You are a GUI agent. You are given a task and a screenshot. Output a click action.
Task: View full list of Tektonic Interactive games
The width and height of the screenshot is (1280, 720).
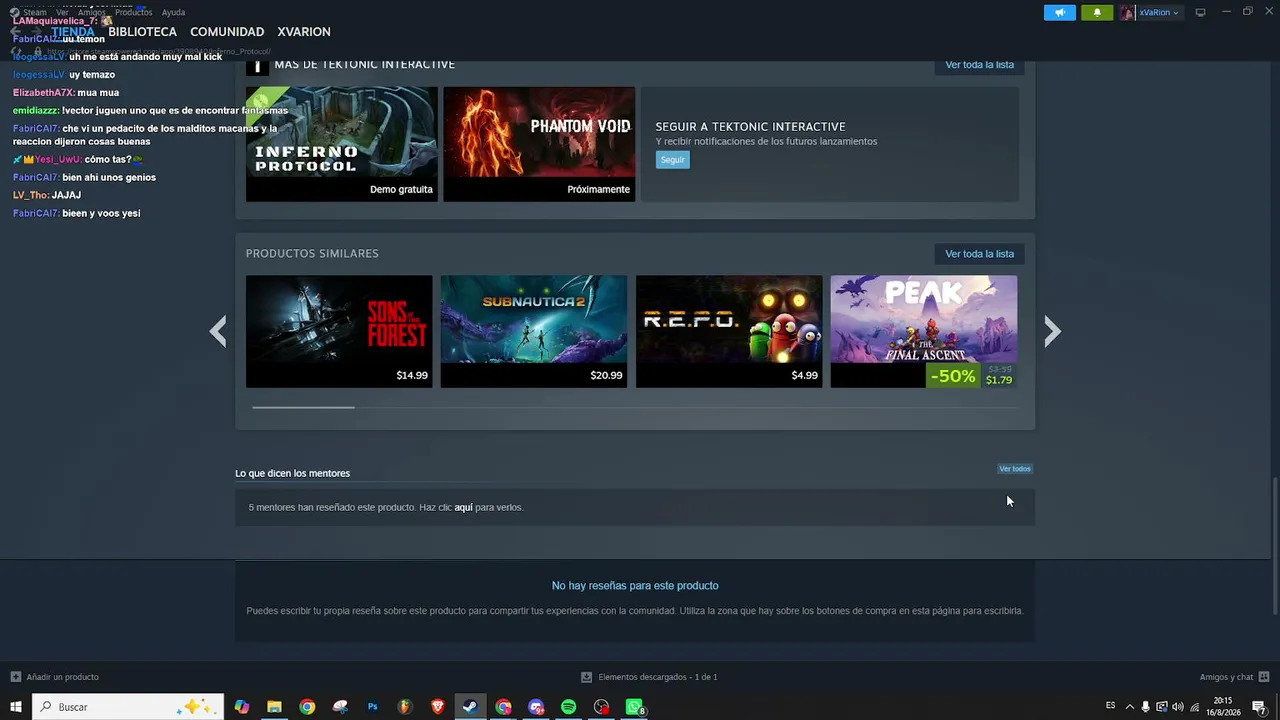click(979, 65)
